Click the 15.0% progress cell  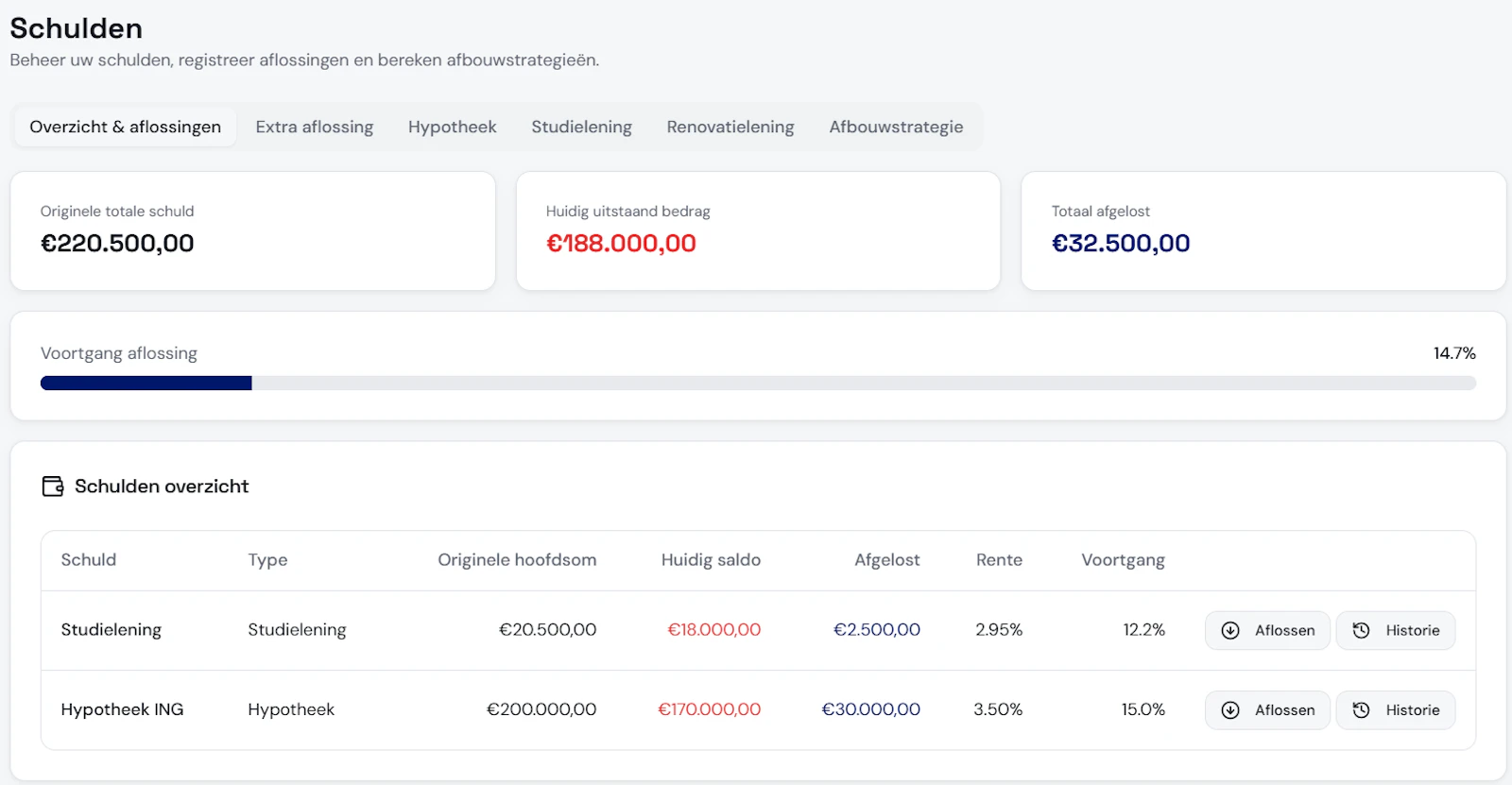coord(1143,709)
